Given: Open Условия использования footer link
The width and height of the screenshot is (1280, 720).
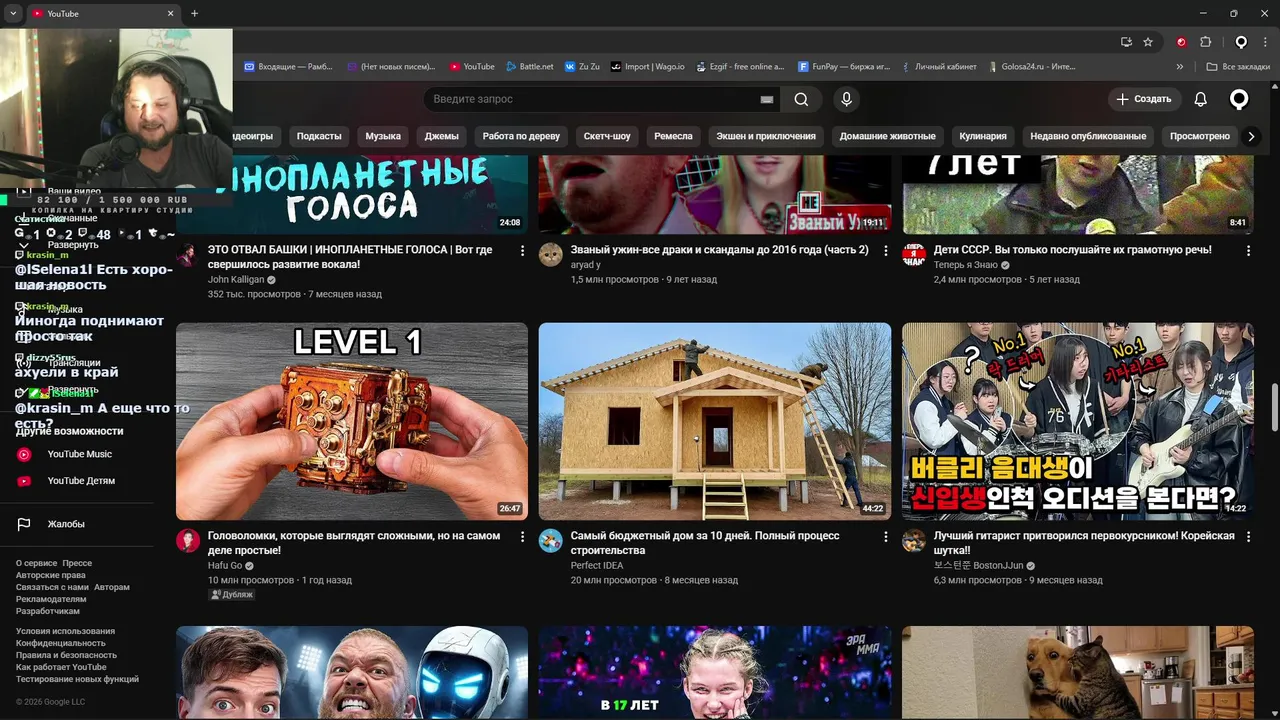Looking at the screenshot, I should pos(65,631).
